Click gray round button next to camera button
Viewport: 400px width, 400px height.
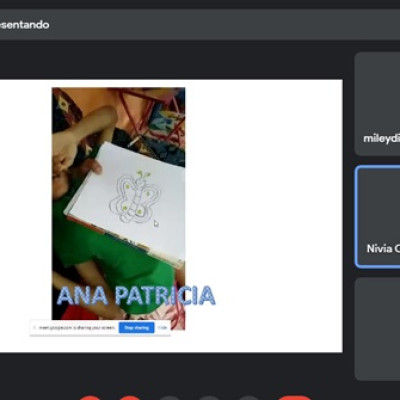point(170,397)
